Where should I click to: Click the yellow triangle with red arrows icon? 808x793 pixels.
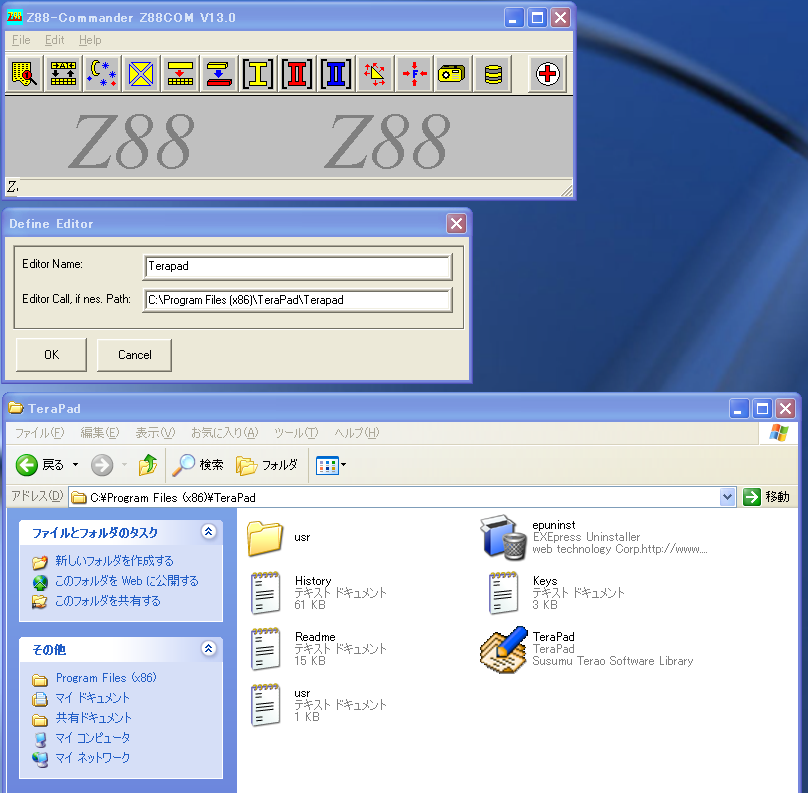coord(375,74)
